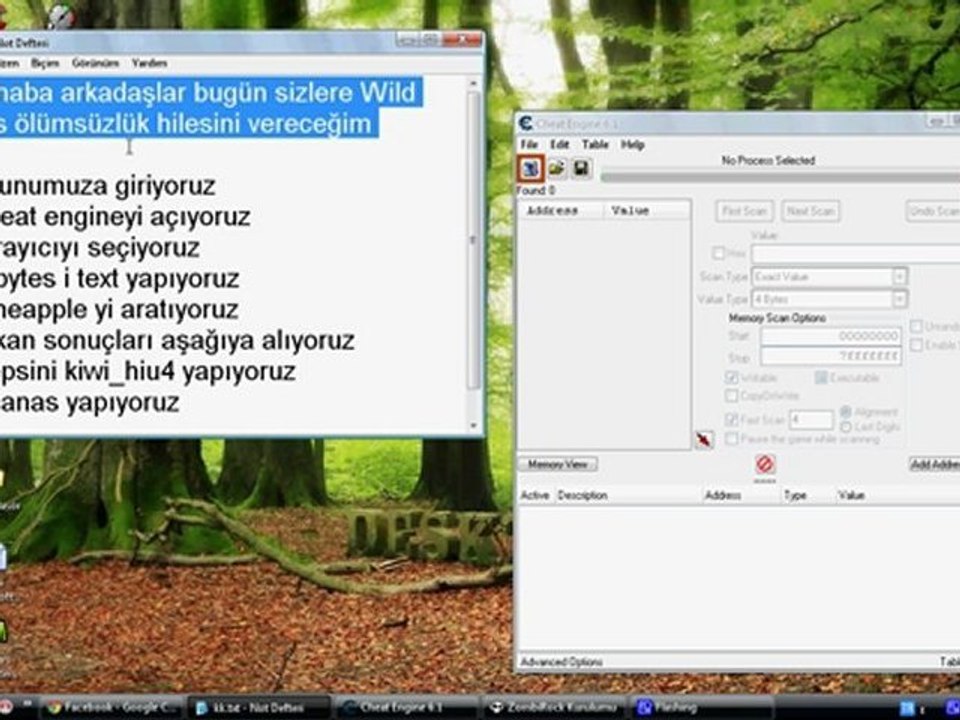
Task: Open the File menu in Cheat Engine
Action: point(529,144)
